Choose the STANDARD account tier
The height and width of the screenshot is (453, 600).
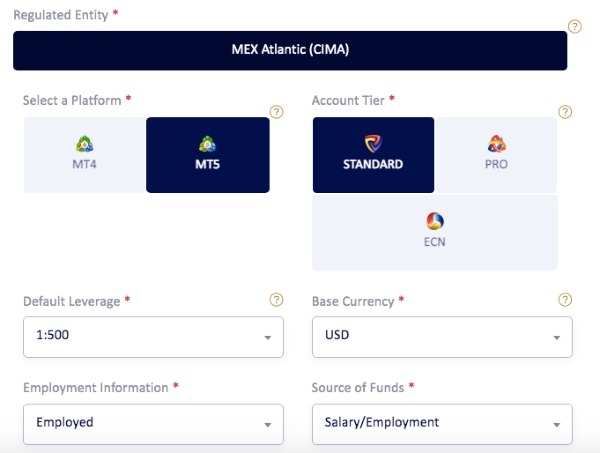(x=373, y=155)
